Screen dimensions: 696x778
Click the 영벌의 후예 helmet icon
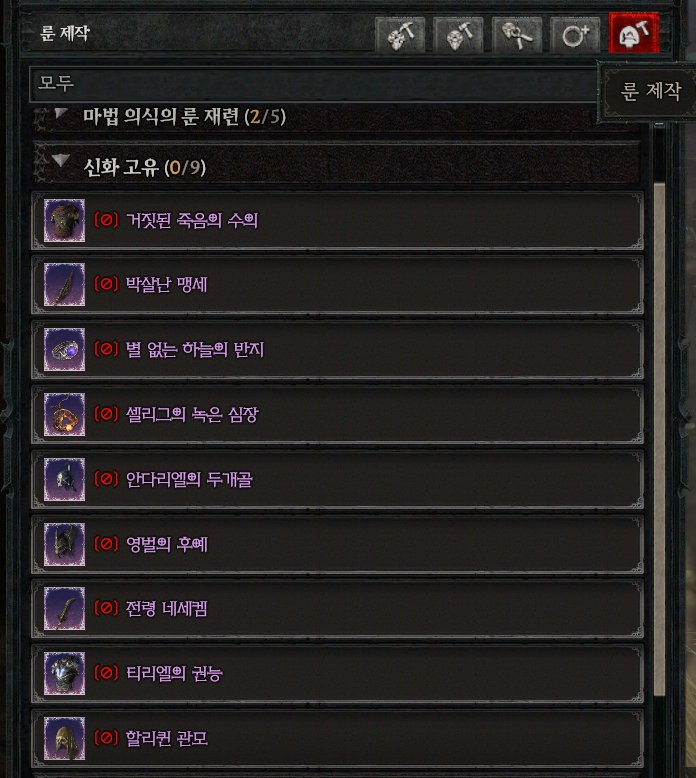(64, 544)
